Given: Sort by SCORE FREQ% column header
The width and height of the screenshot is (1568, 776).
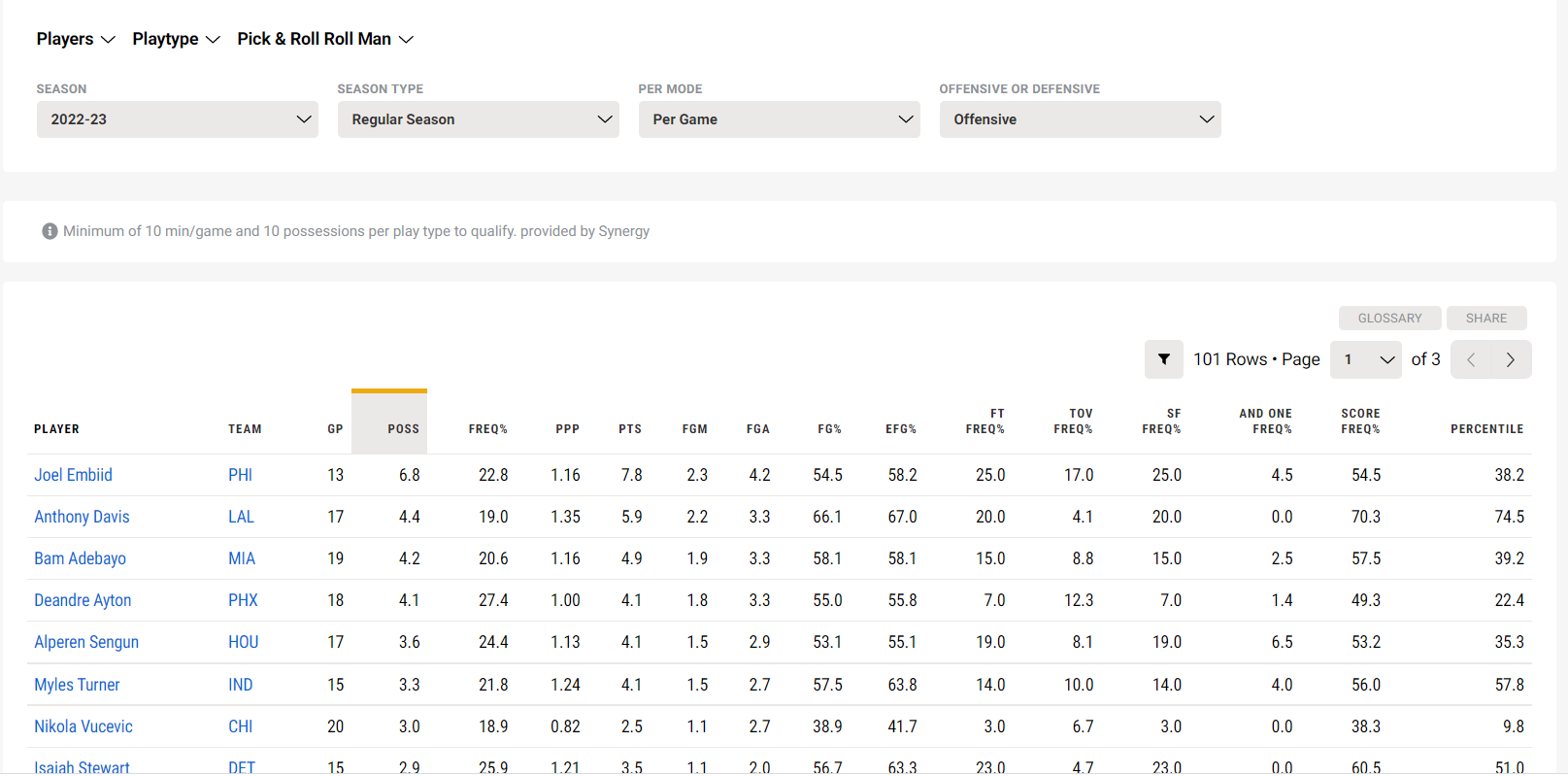Looking at the screenshot, I should [x=1360, y=422].
